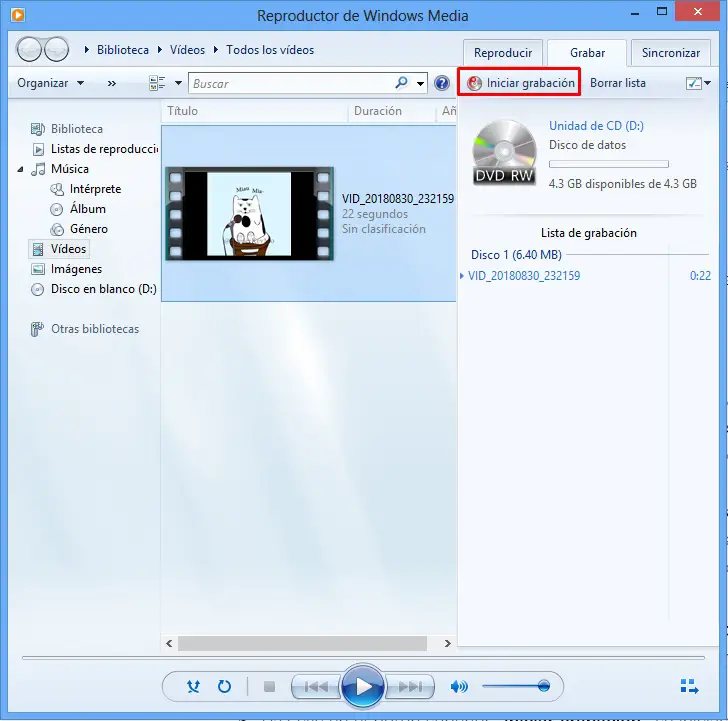This screenshot has height=721, width=728.
Task: Open the Unidad de CD (D:) link
Action: click(596, 126)
